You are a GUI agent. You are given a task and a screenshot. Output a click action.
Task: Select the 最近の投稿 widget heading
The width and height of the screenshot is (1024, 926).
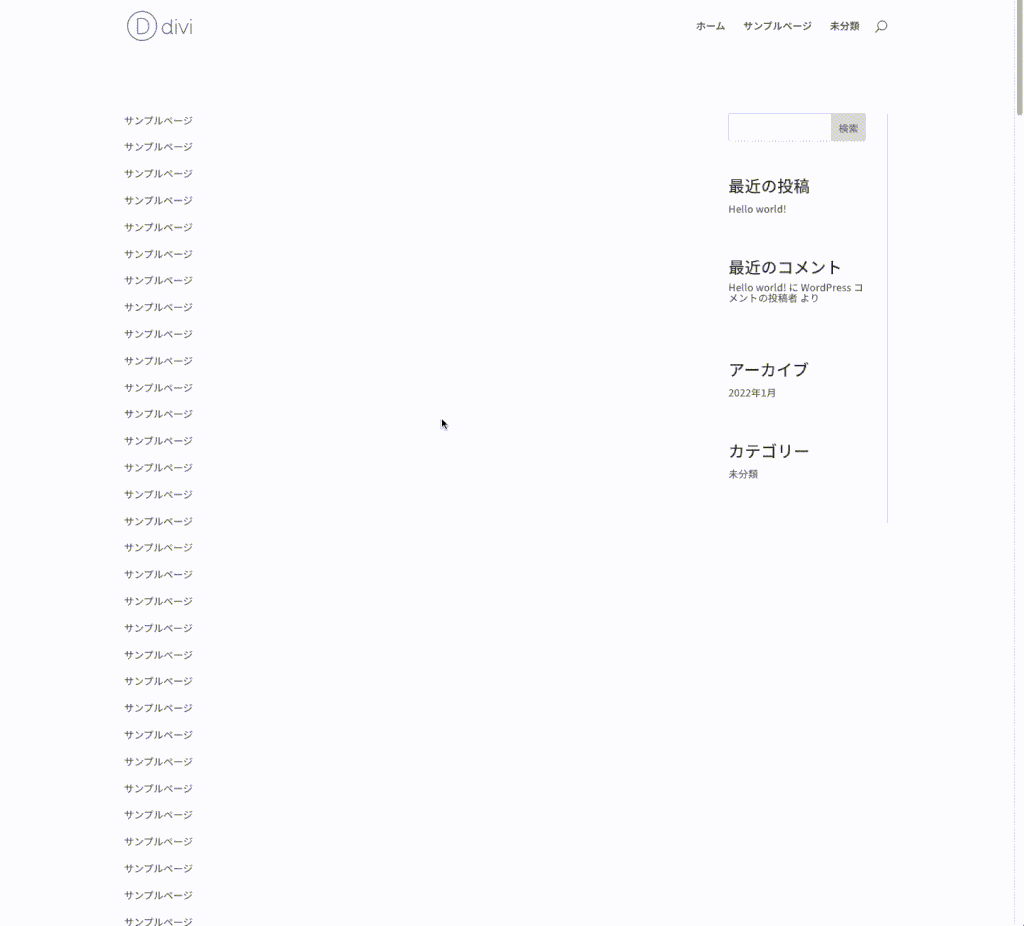(x=768, y=186)
